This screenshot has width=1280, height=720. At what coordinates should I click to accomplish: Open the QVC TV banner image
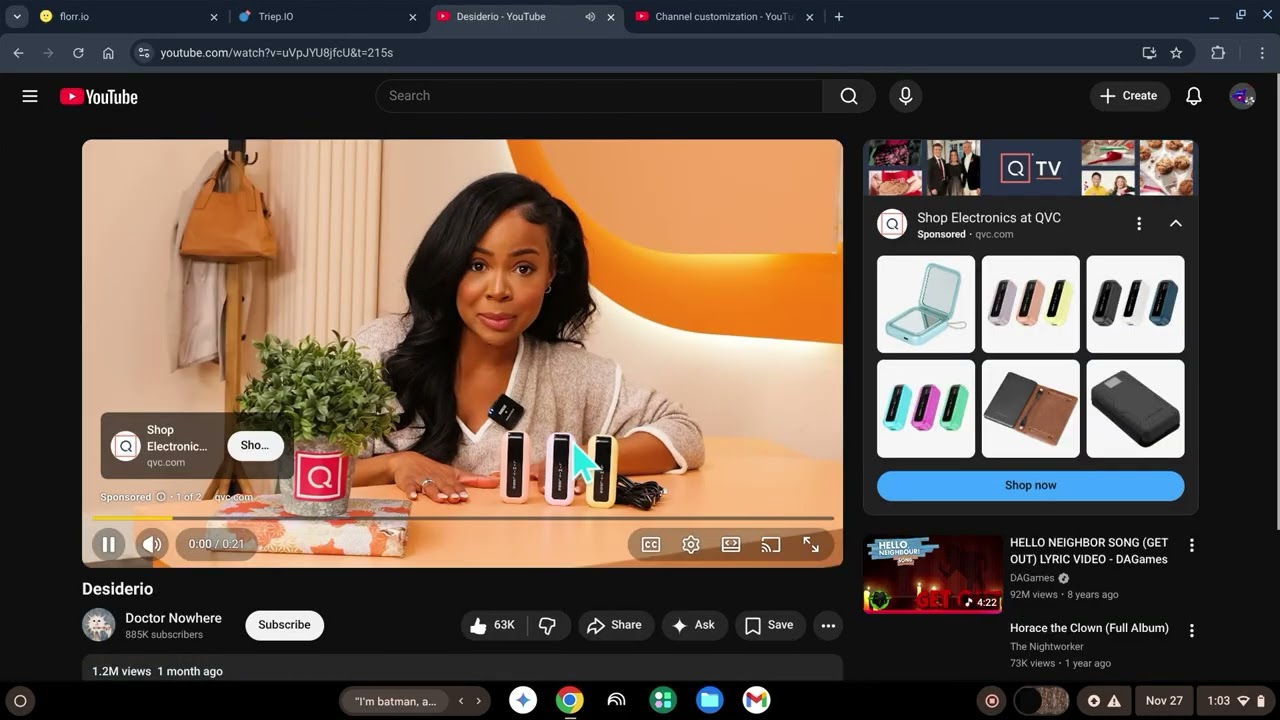[1030, 168]
